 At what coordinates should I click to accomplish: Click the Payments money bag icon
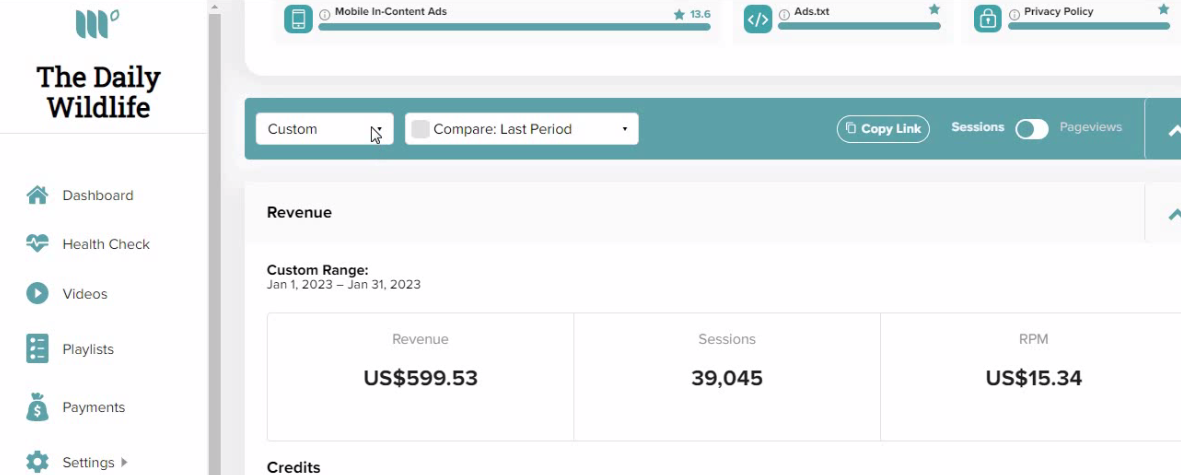(x=37, y=407)
